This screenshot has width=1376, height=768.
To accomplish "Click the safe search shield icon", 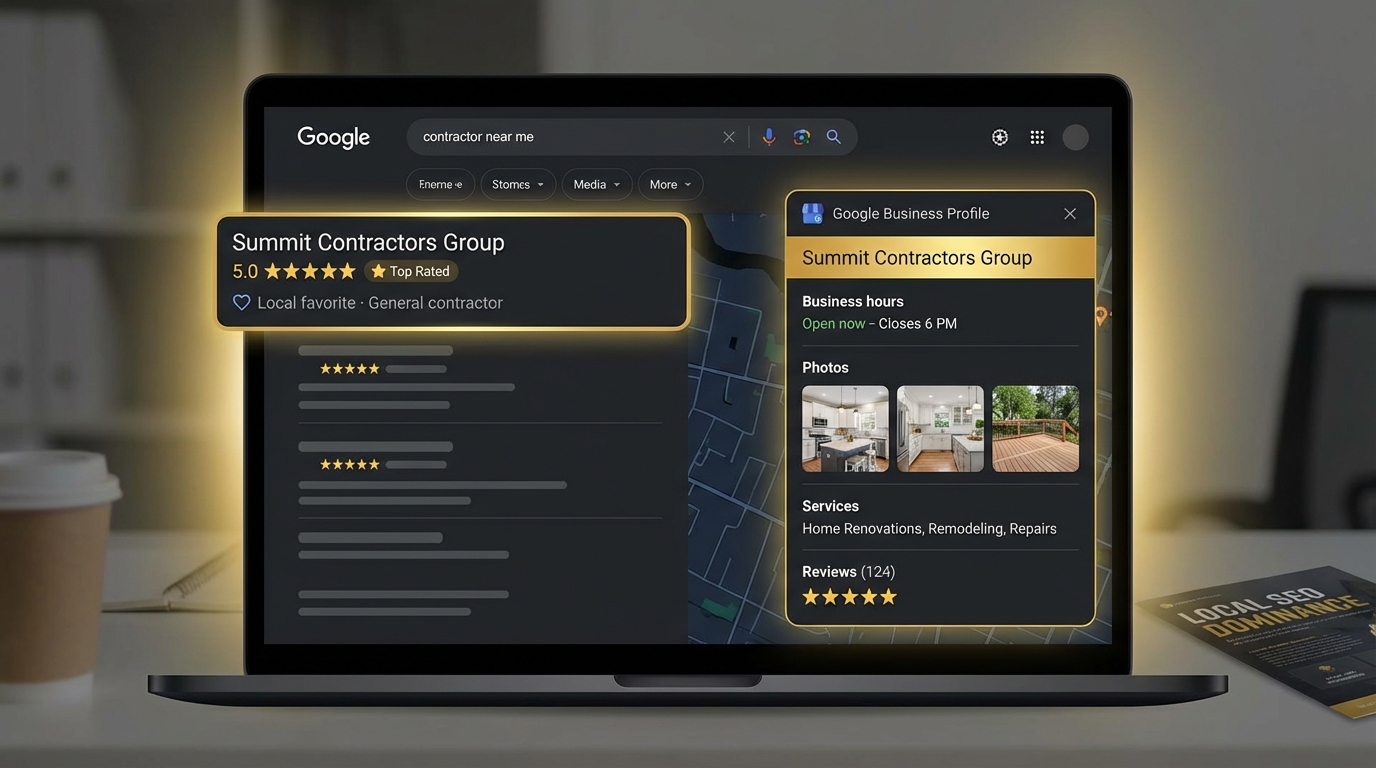I will coord(999,136).
